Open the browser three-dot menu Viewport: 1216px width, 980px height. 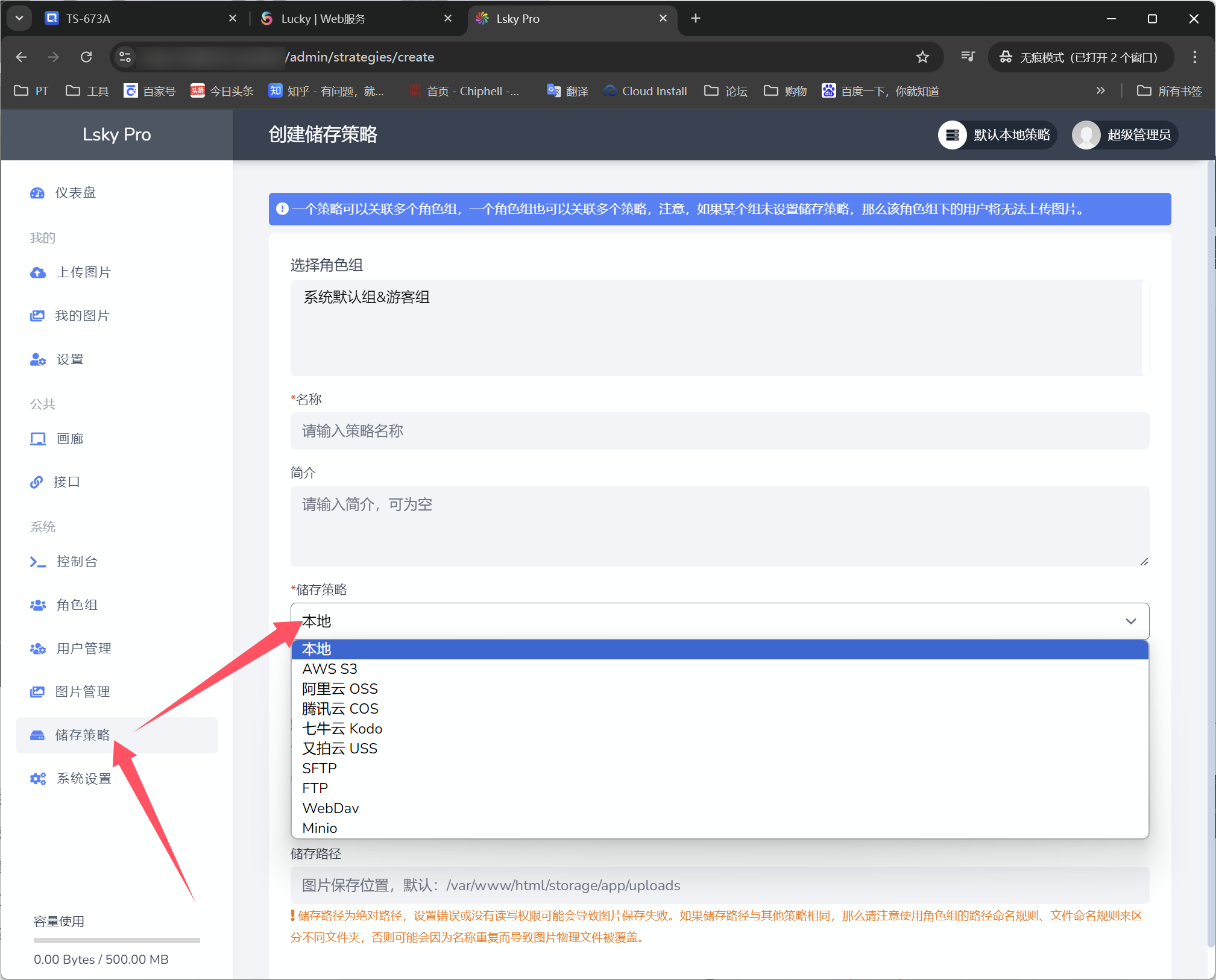(x=1194, y=57)
